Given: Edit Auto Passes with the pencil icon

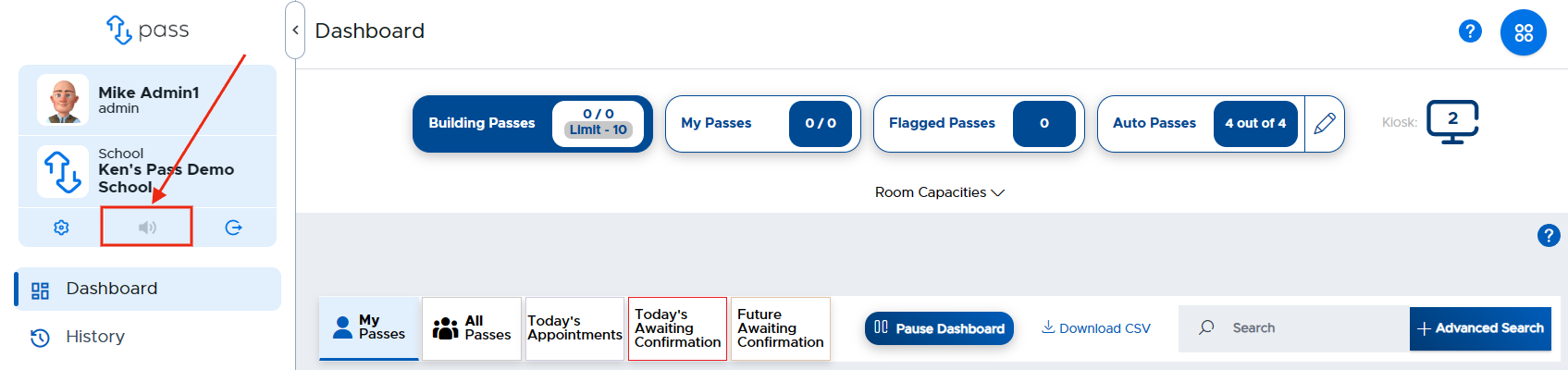Looking at the screenshot, I should (1325, 123).
